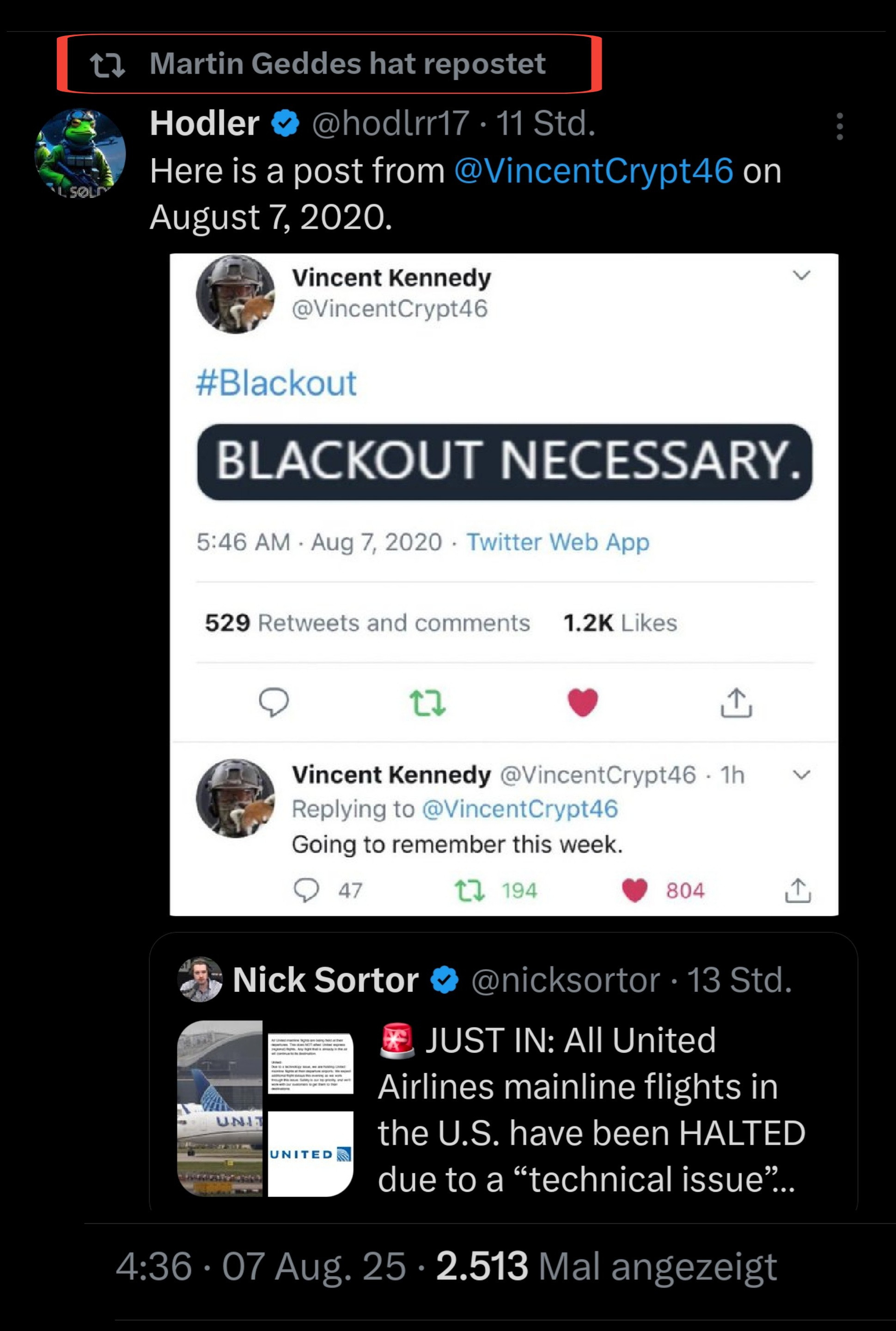896x1331 pixels.
Task: Click the #Blackout hashtag
Action: pyautogui.click(x=276, y=383)
